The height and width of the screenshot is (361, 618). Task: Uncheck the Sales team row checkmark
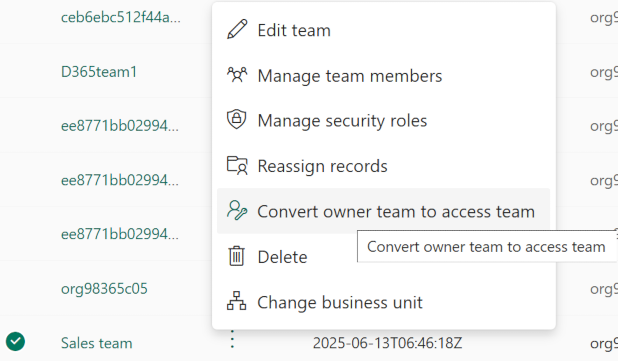[x=15, y=342]
